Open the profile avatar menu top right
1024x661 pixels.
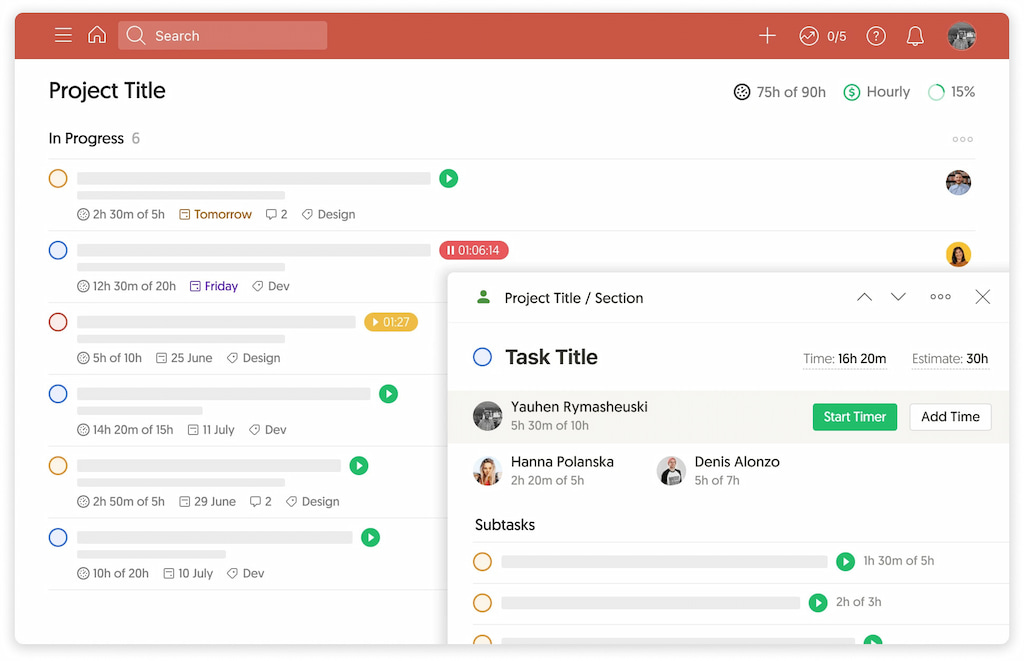(x=961, y=35)
